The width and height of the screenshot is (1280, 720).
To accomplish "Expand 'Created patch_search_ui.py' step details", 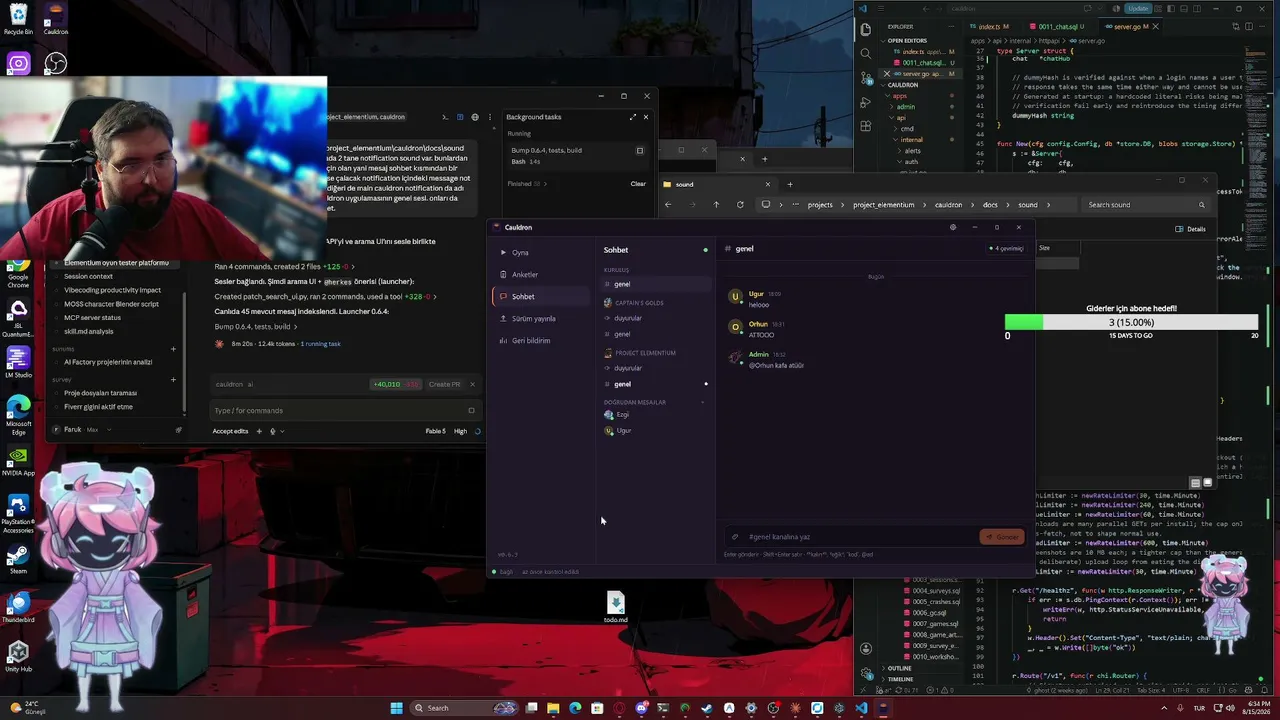I will [x=325, y=297].
